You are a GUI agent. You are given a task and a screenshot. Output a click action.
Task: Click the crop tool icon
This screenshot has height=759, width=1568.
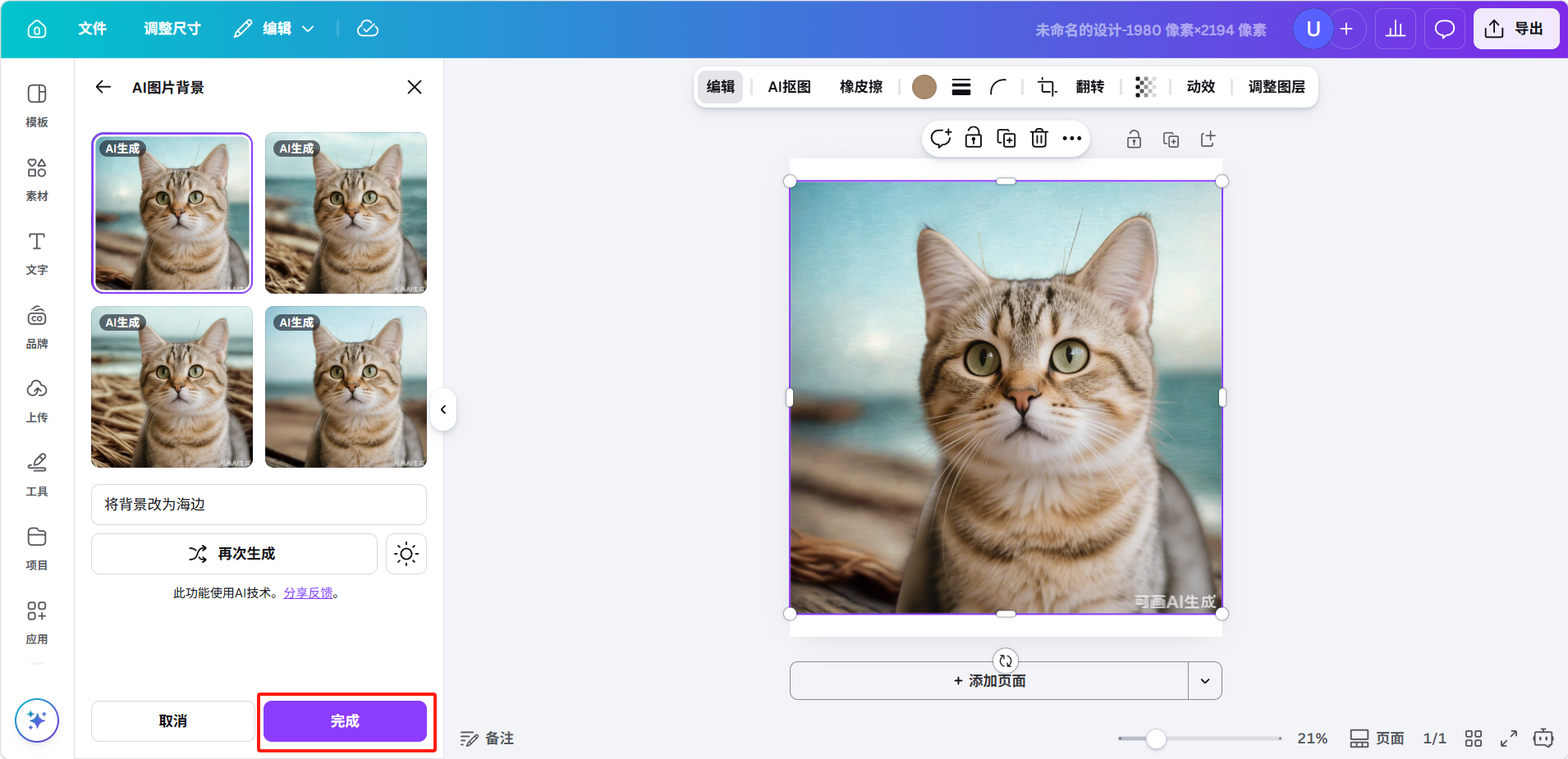(1047, 87)
